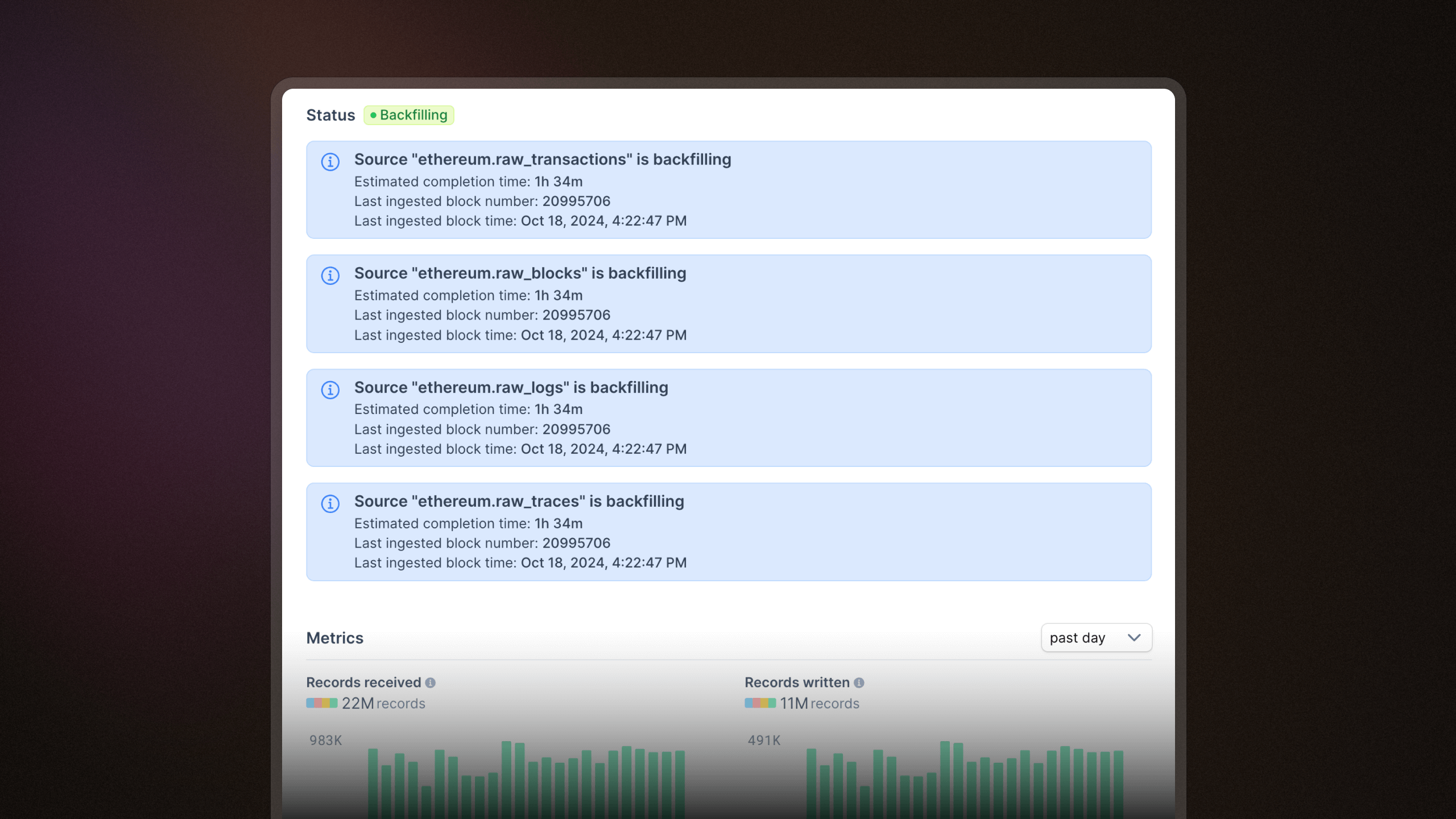Click the 983K axis label on Records received chart
The image size is (1456, 819).
pos(325,741)
